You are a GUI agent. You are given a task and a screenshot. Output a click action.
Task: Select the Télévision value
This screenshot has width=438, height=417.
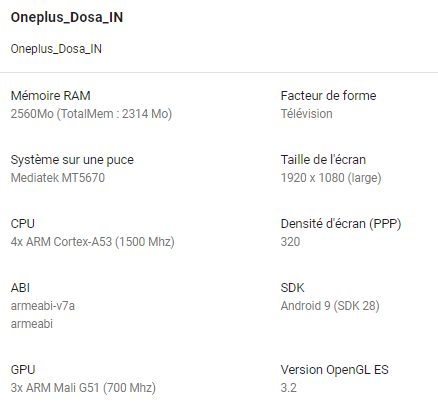coord(306,114)
